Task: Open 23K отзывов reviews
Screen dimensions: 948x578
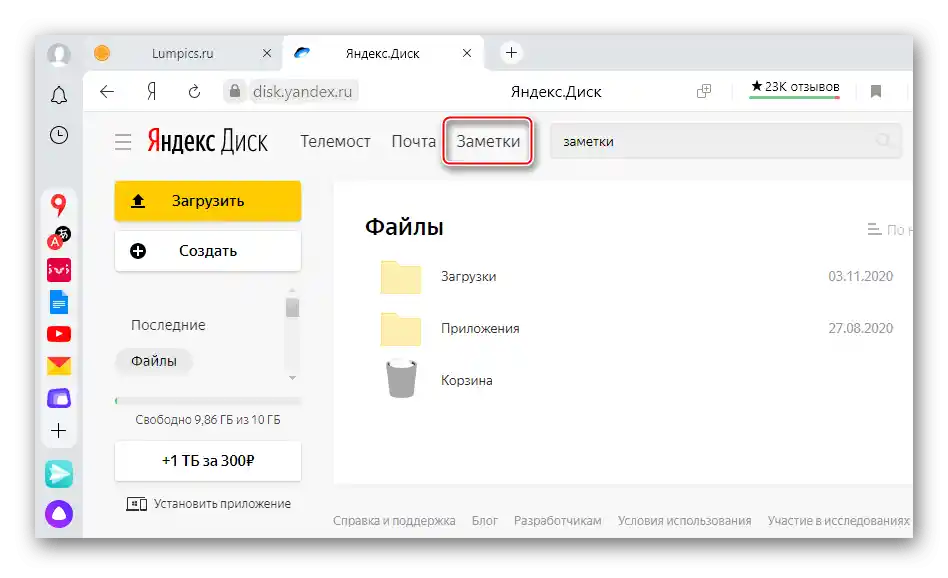Action: tap(794, 88)
